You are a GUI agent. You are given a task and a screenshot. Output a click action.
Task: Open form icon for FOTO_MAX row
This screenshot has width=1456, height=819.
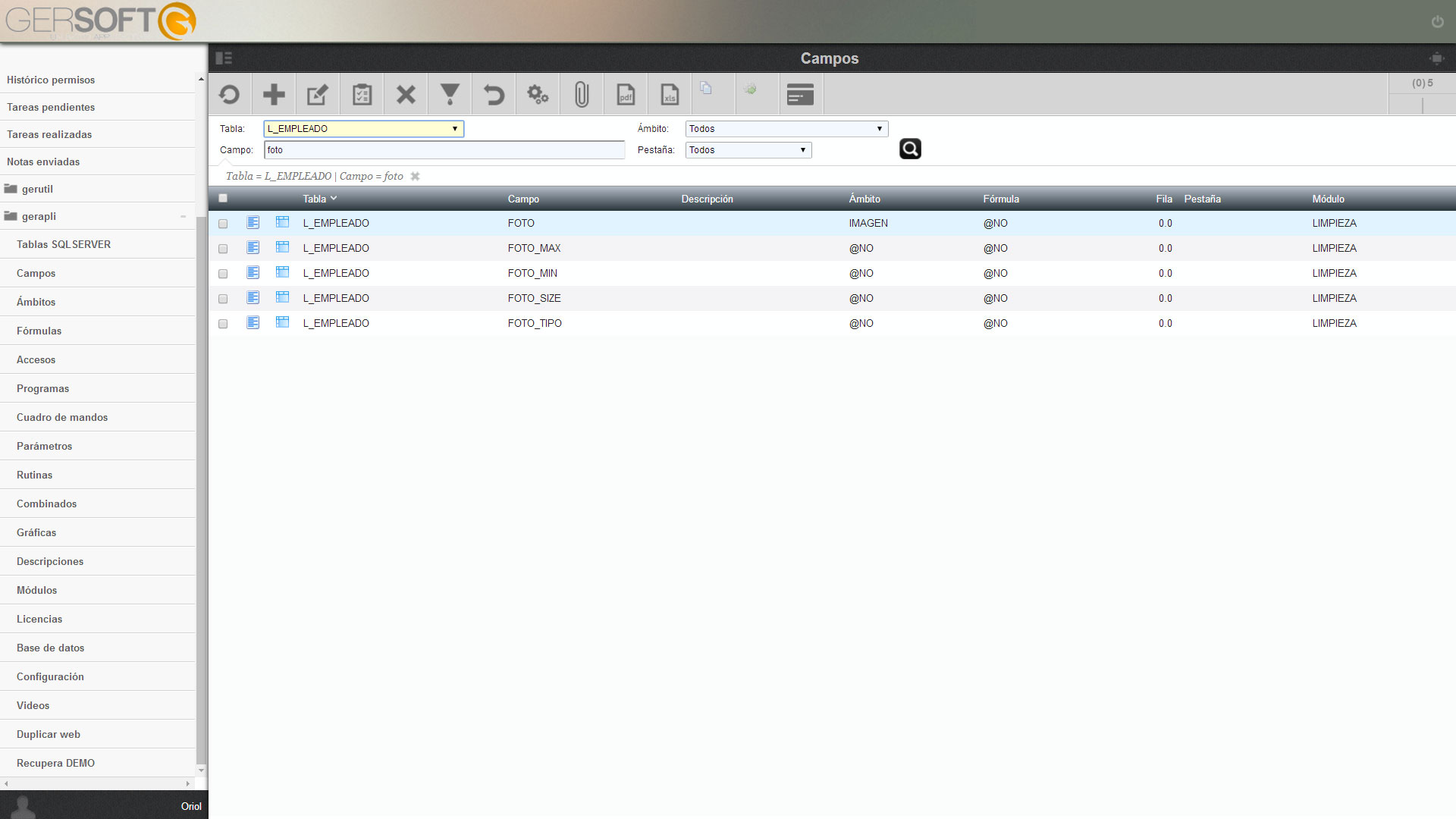(253, 247)
